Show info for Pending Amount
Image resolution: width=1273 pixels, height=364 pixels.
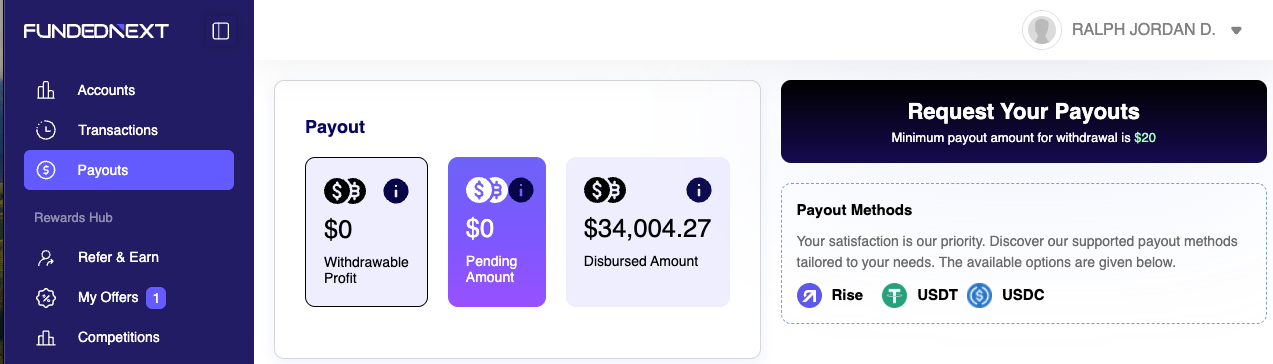[522, 189]
